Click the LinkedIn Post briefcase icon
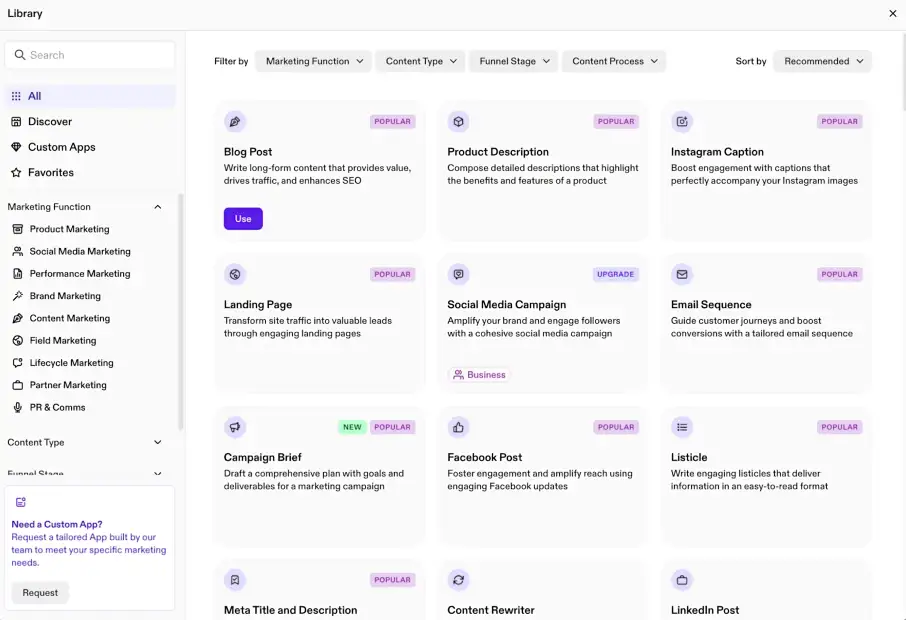 682,580
